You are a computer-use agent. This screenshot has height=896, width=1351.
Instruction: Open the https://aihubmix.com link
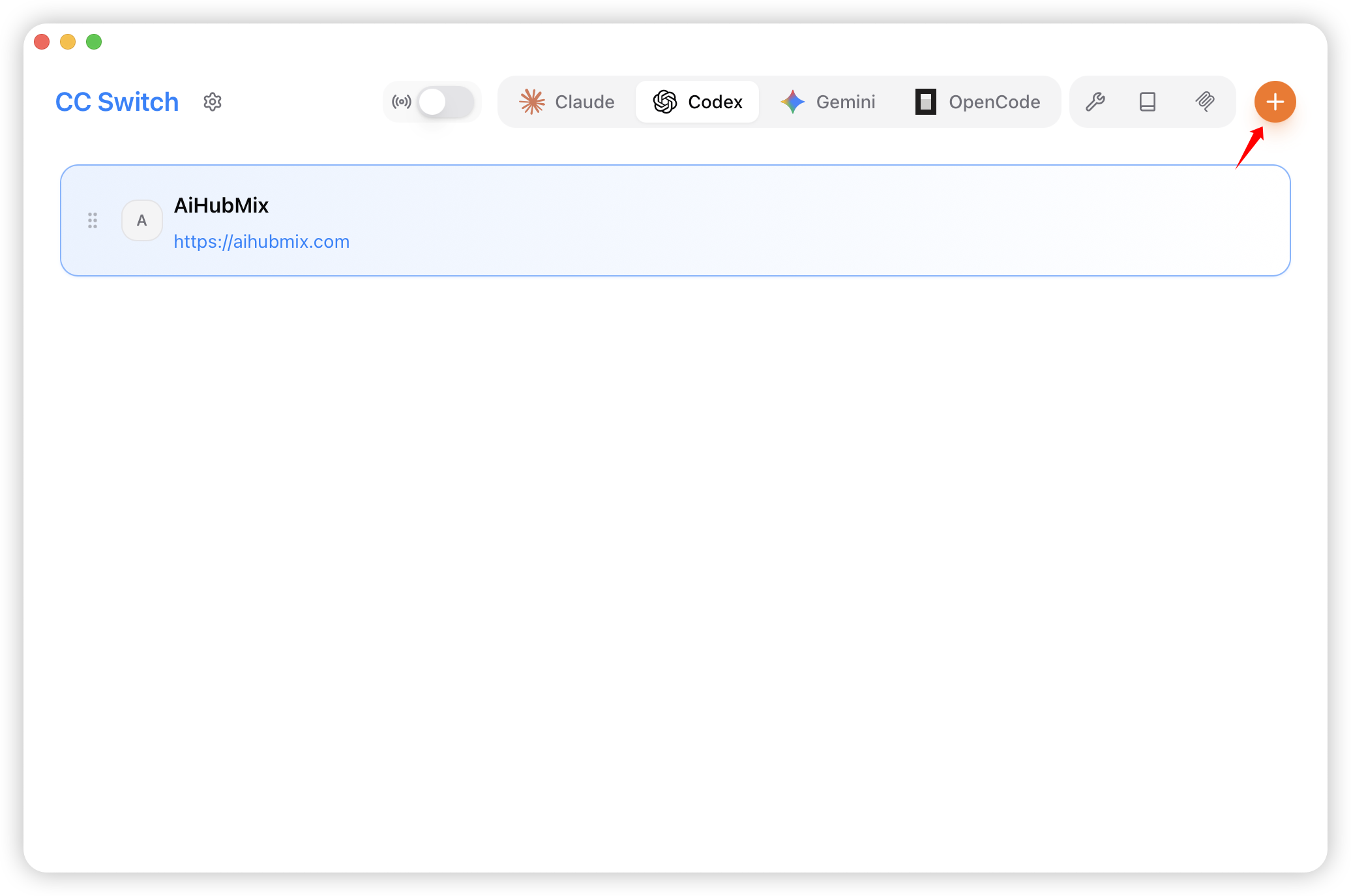coord(261,242)
